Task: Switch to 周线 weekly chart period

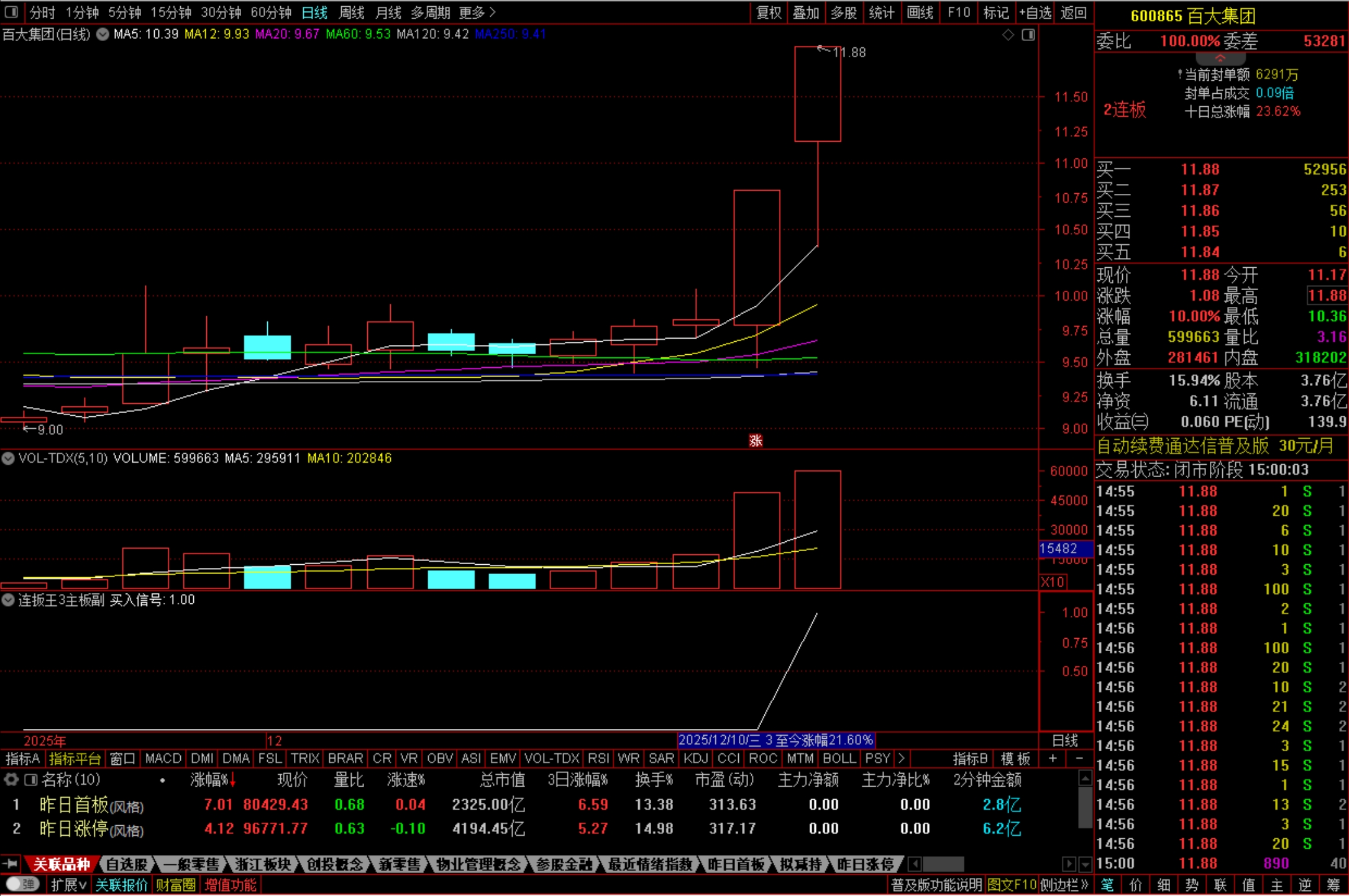Action: tap(351, 12)
